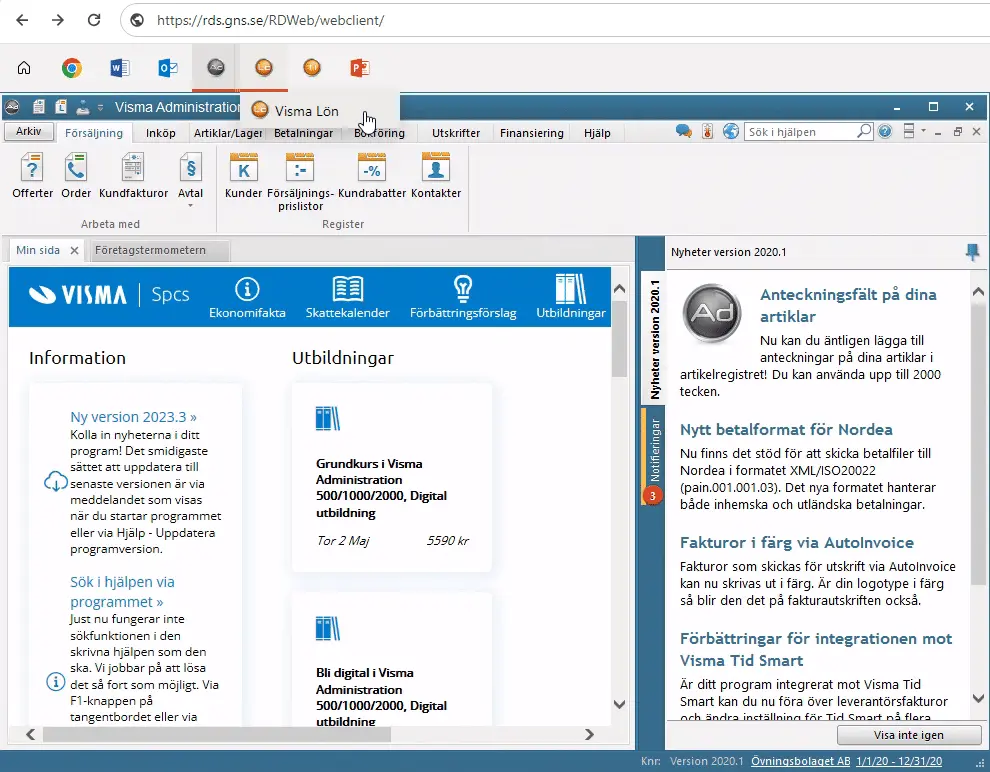The width and height of the screenshot is (990, 772).
Task: Select the Försäljning ribbon tab
Action: pos(93,133)
